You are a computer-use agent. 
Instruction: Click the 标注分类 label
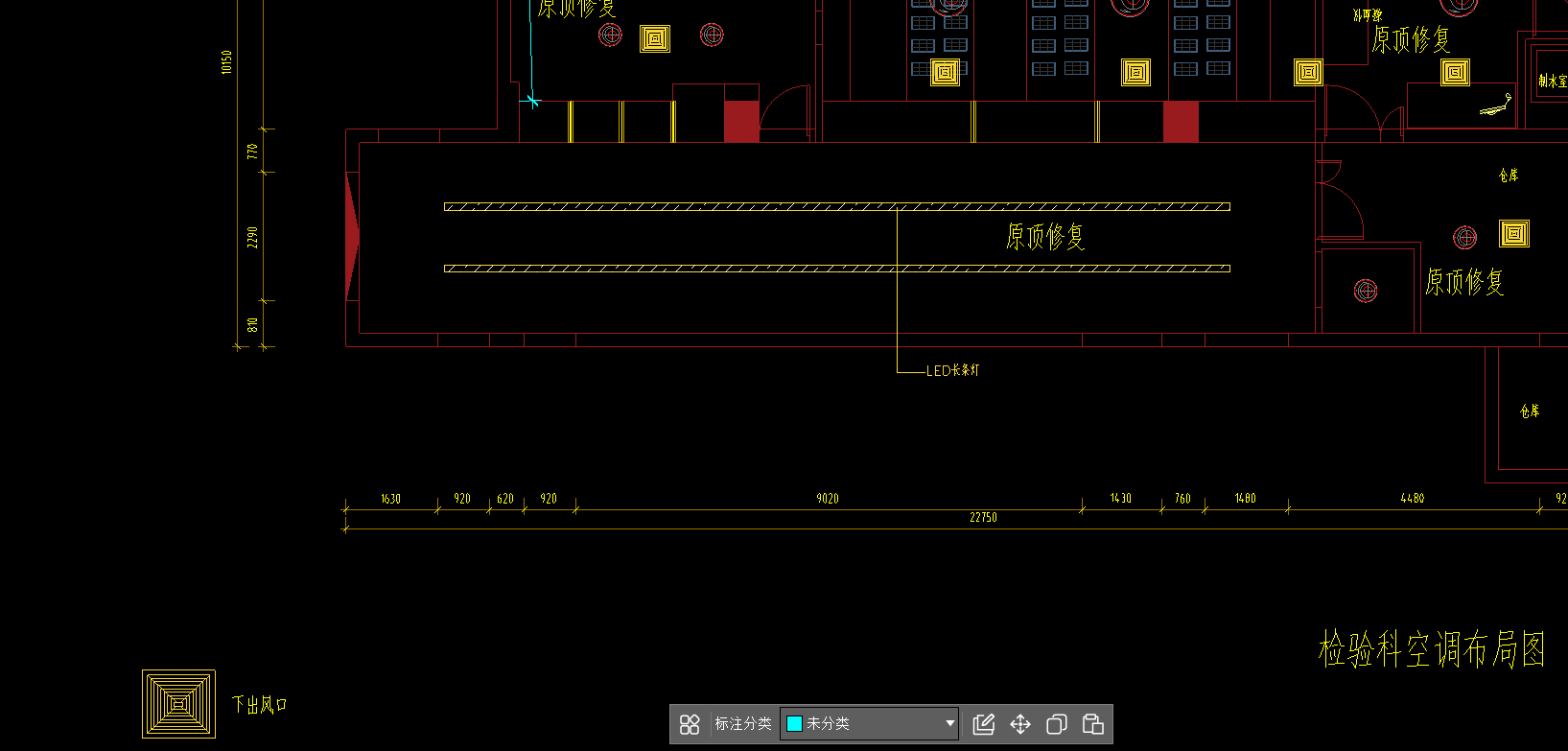(743, 724)
